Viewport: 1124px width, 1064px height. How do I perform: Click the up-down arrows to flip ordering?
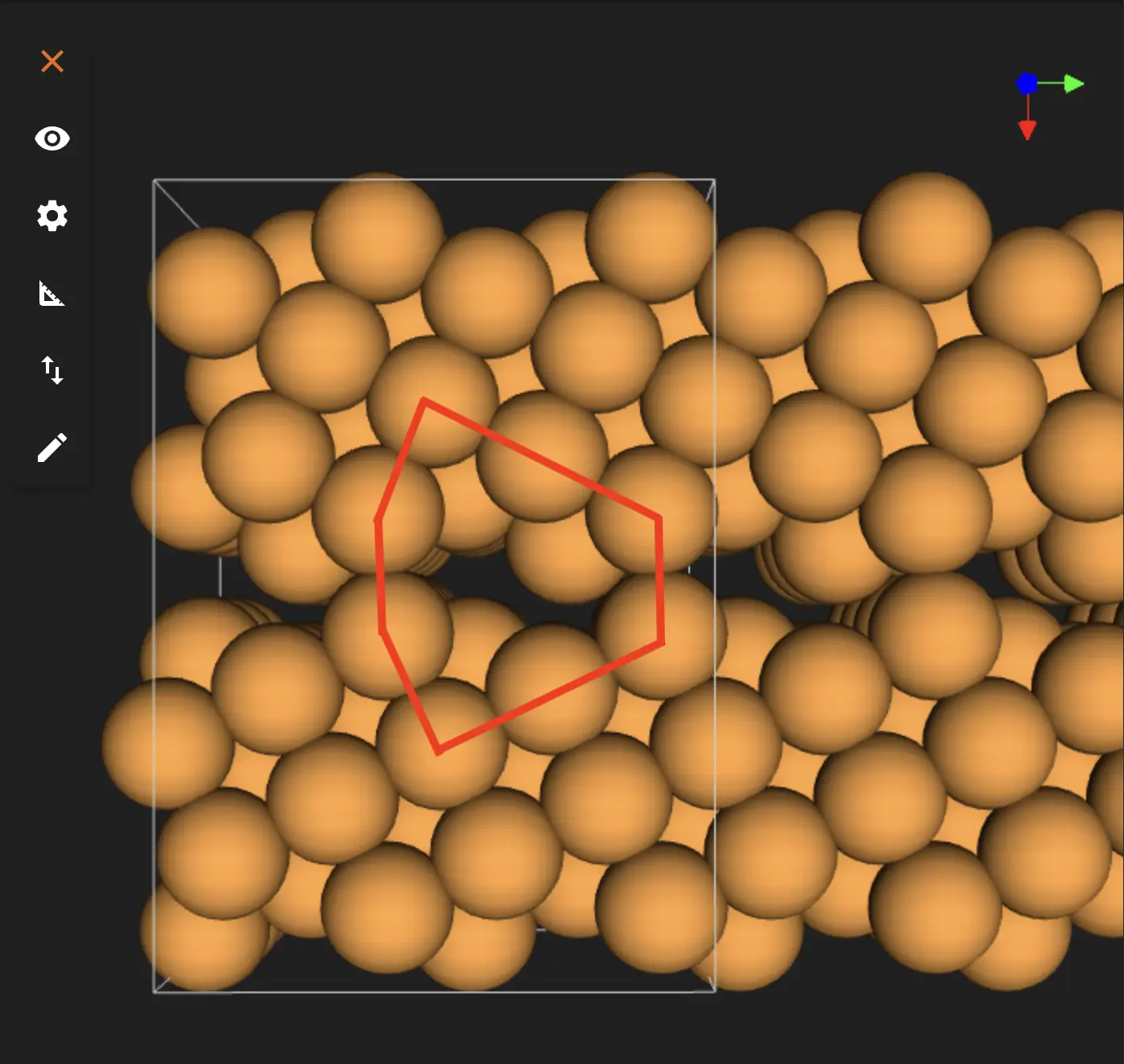click(x=52, y=370)
